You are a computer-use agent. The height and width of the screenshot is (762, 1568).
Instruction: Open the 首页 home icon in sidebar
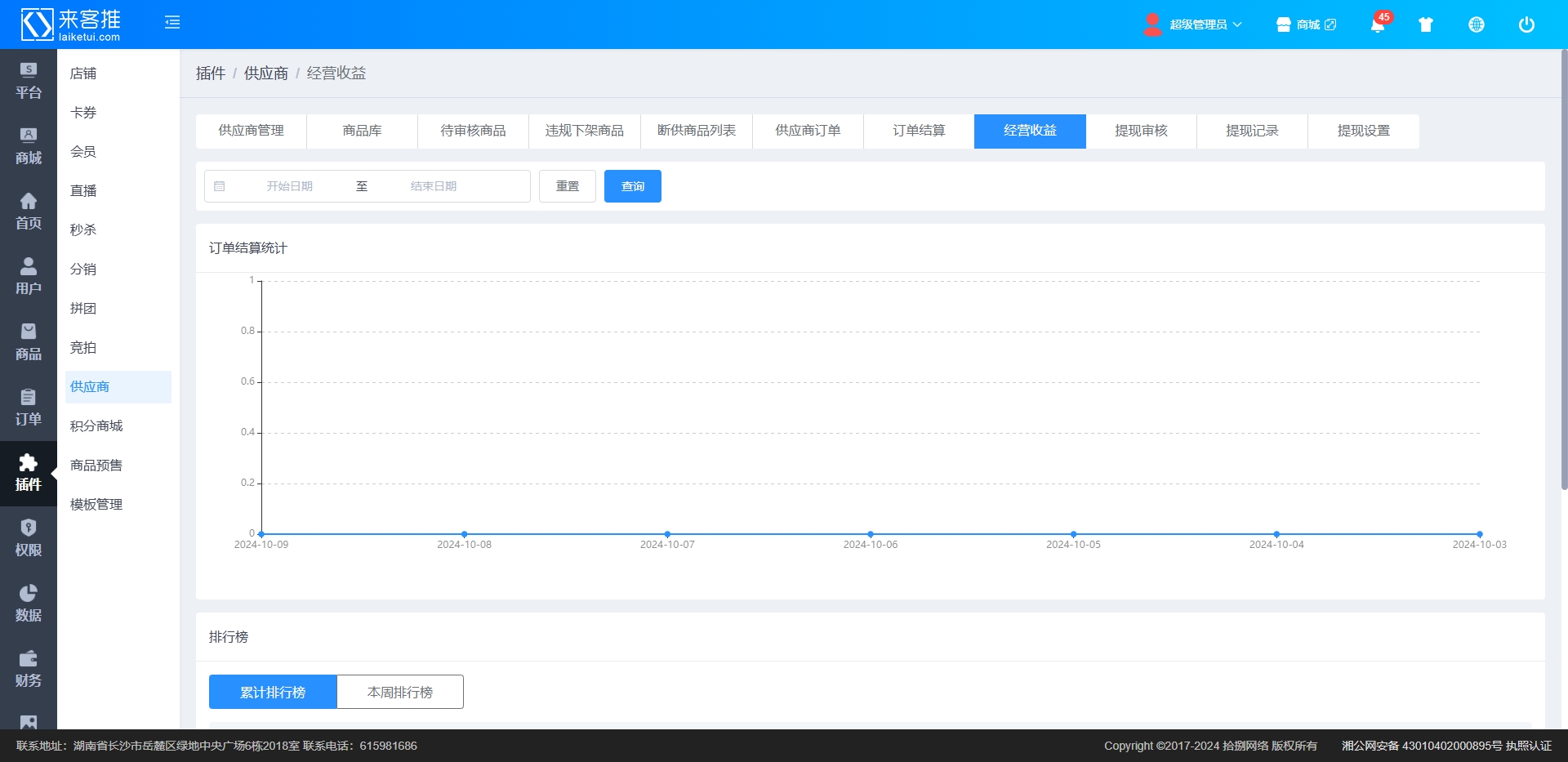29,211
